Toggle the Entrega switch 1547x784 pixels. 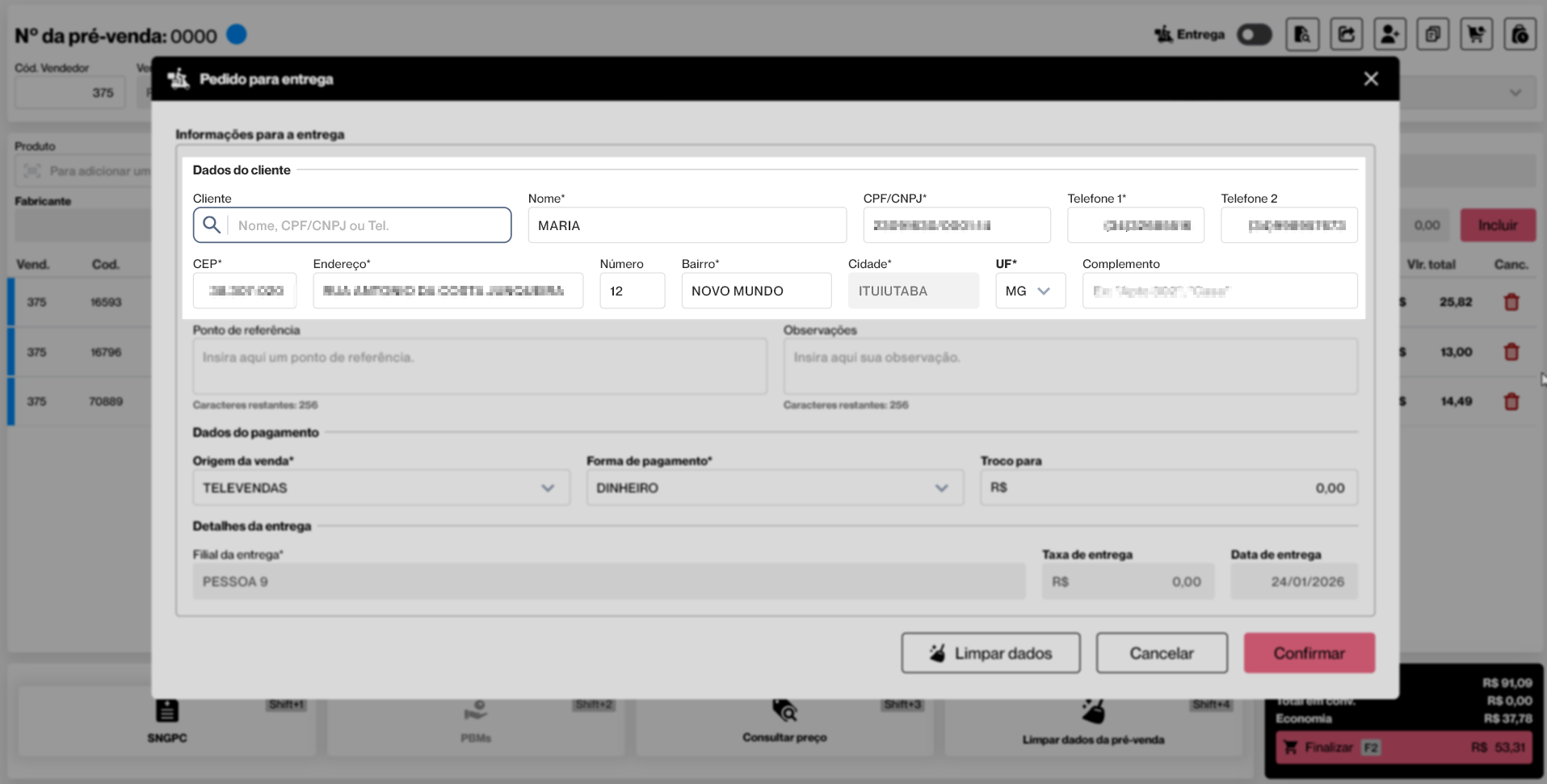pyautogui.click(x=1254, y=35)
